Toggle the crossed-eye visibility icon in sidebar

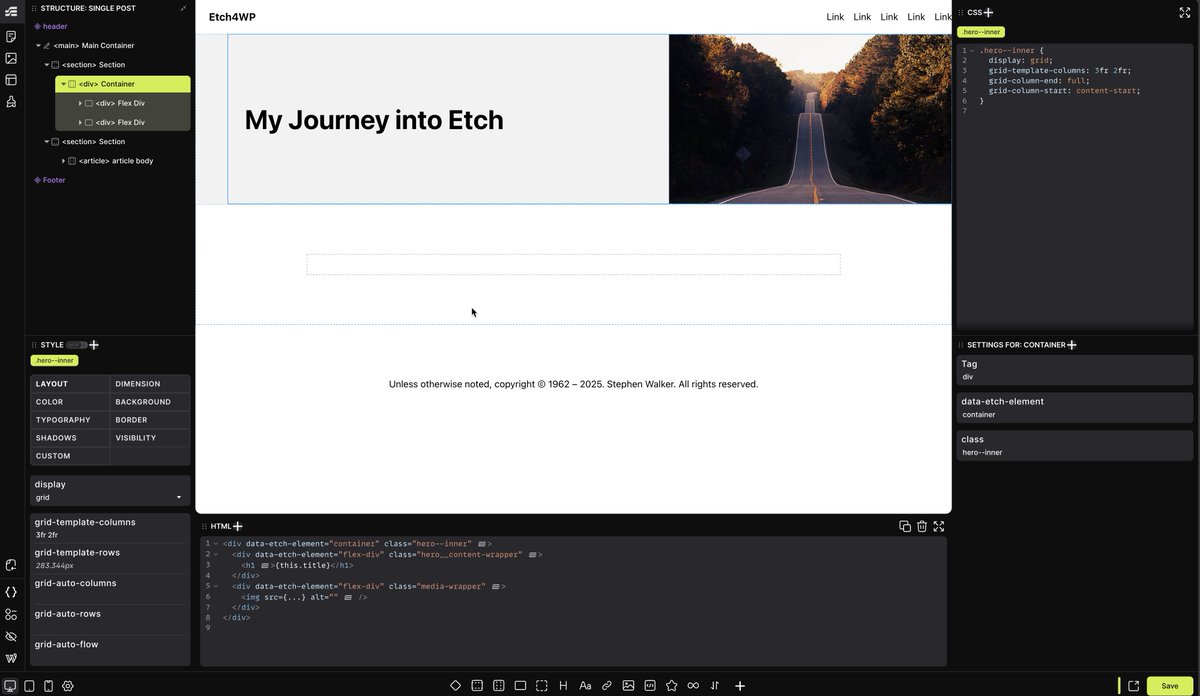pyautogui.click(x=11, y=636)
